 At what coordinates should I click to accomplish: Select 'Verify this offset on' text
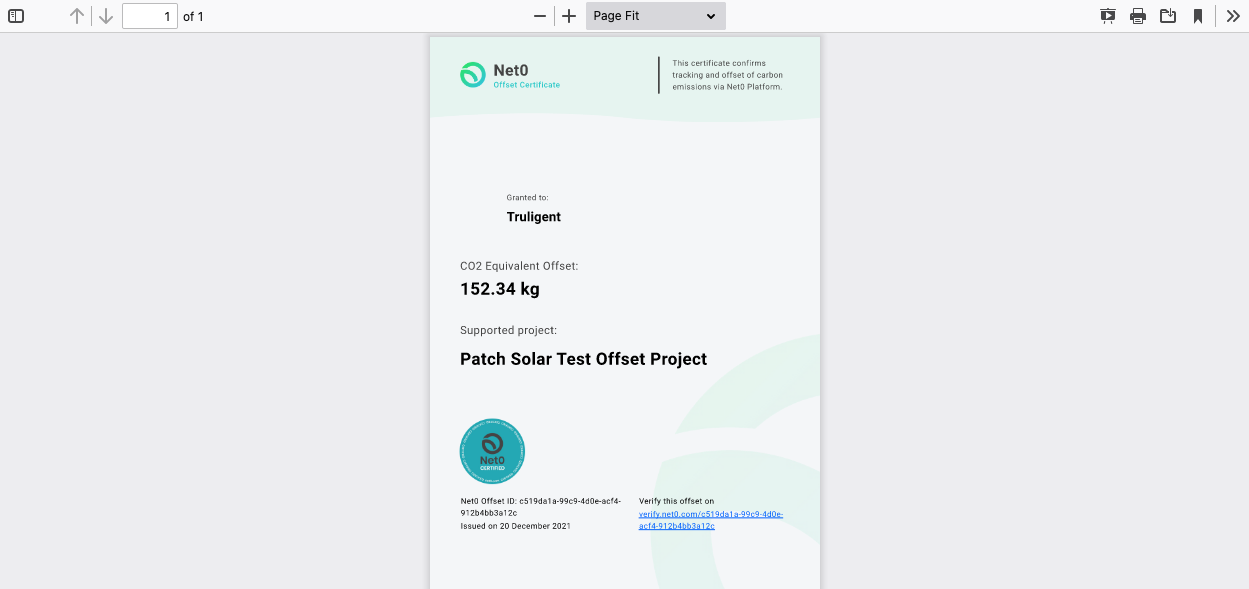[677, 501]
